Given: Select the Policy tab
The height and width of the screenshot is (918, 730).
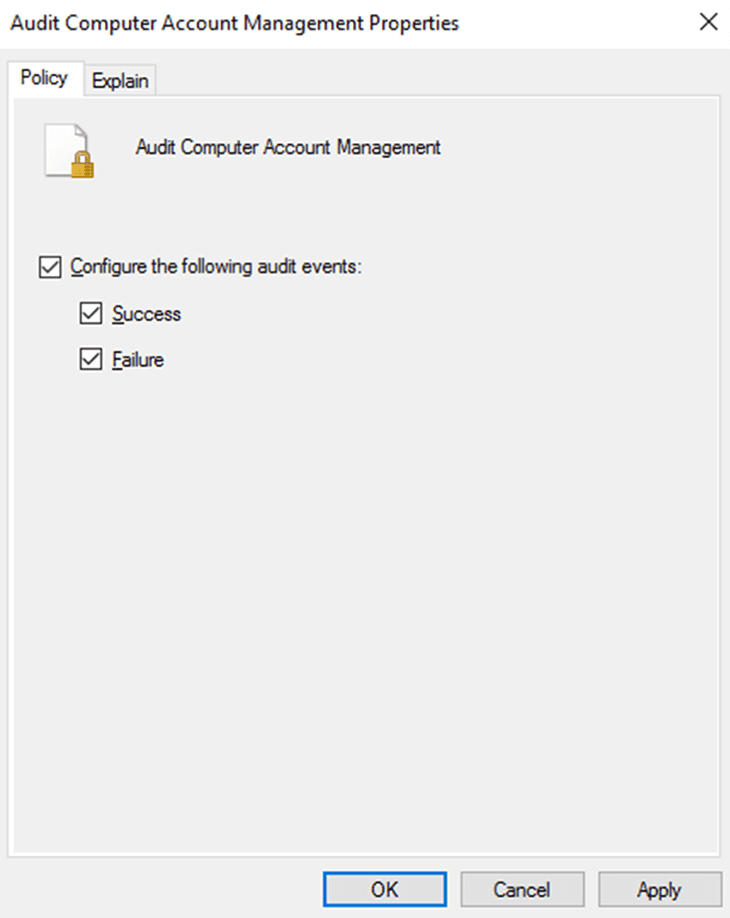Looking at the screenshot, I should tap(44, 80).
